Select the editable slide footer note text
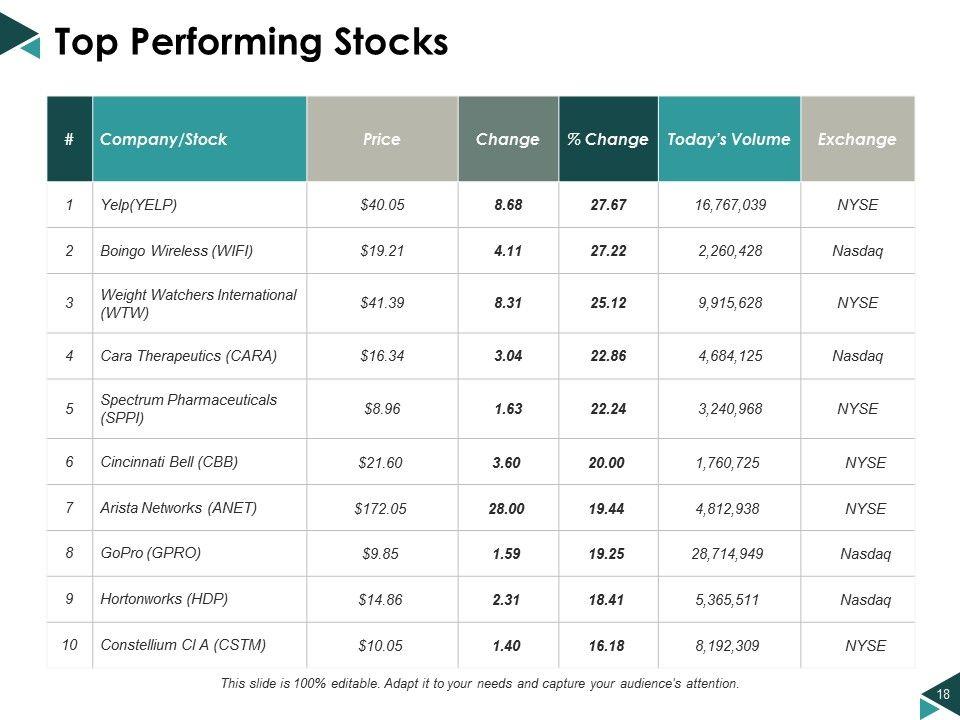 tap(480, 684)
